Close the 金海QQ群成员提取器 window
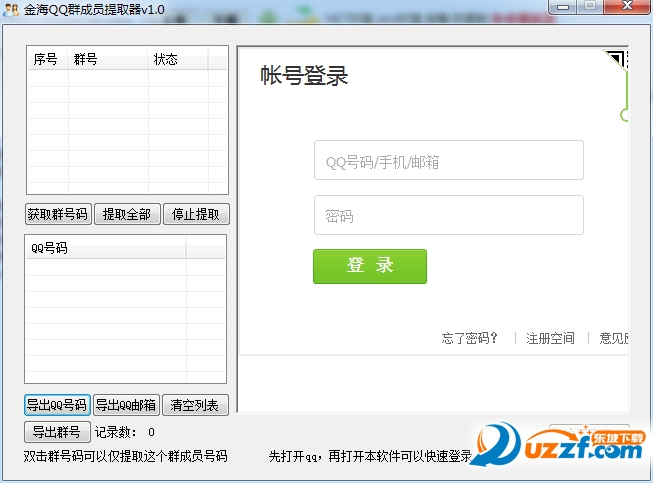The image size is (653, 483). point(627,7)
